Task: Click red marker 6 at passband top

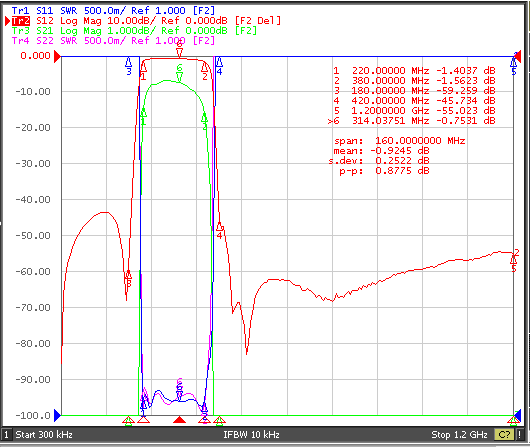Action: [x=179, y=49]
